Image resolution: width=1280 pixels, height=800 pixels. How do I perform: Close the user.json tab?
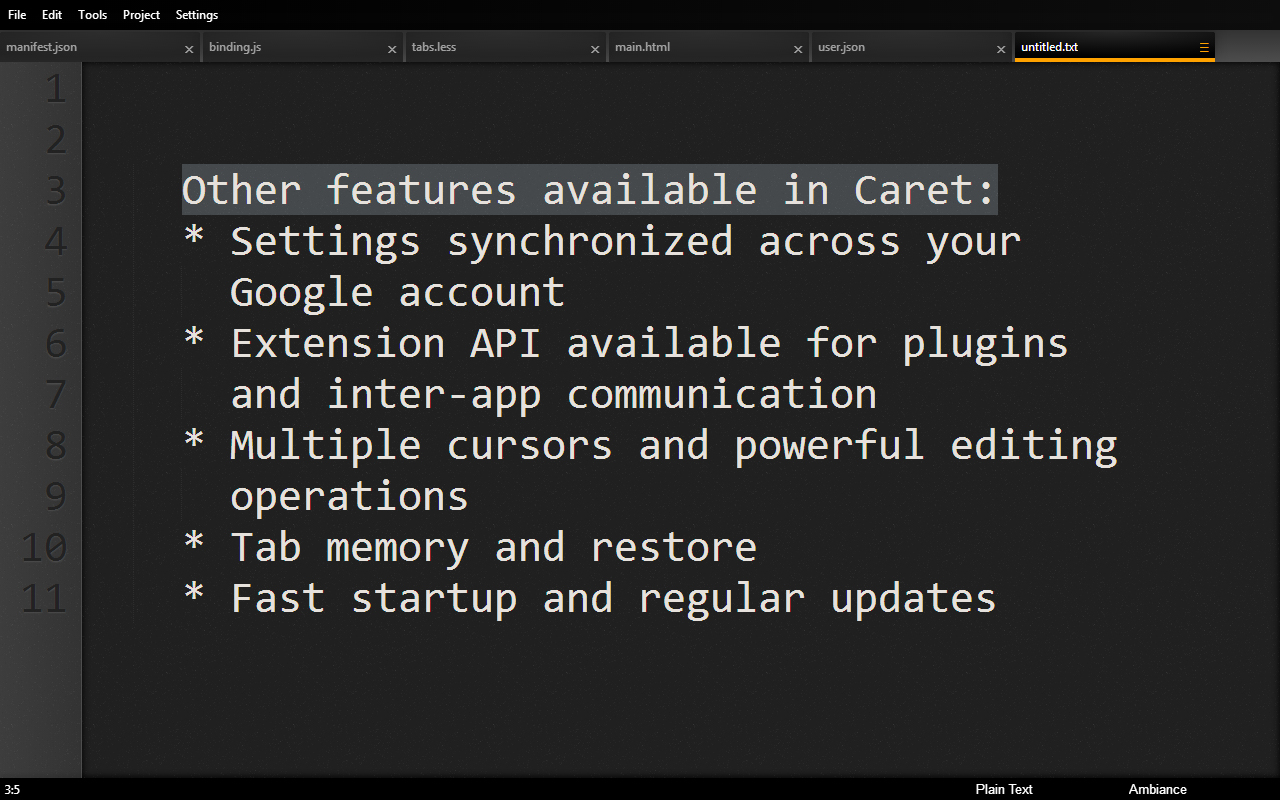(x=1001, y=49)
